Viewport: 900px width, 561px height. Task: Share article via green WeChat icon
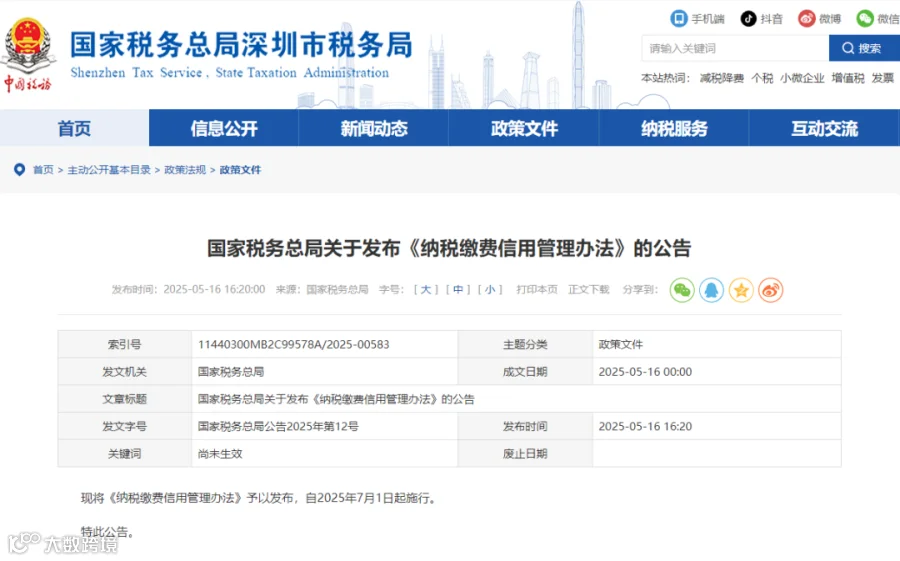click(682, 290)
